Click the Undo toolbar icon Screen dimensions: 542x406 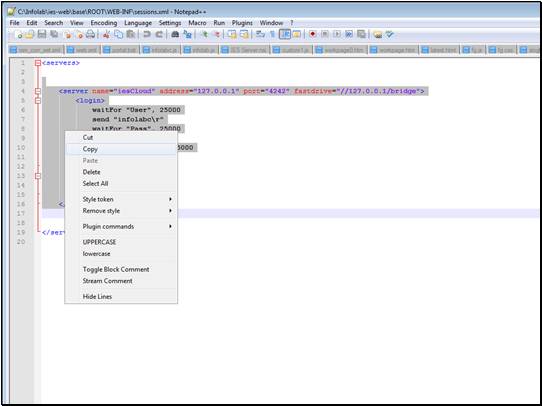tap(147, 35)
